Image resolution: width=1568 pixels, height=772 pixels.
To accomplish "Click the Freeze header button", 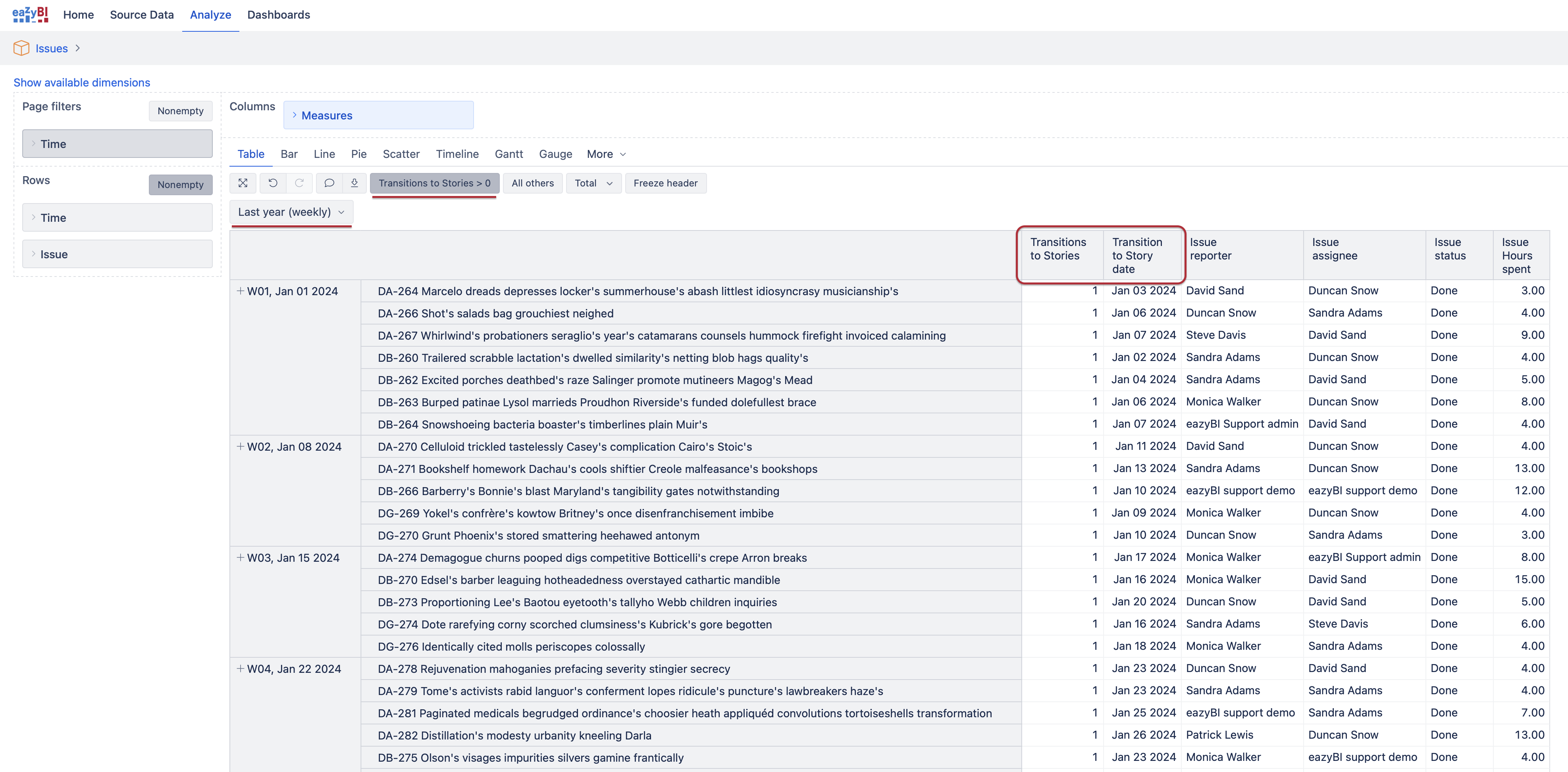I will (665, 183).
